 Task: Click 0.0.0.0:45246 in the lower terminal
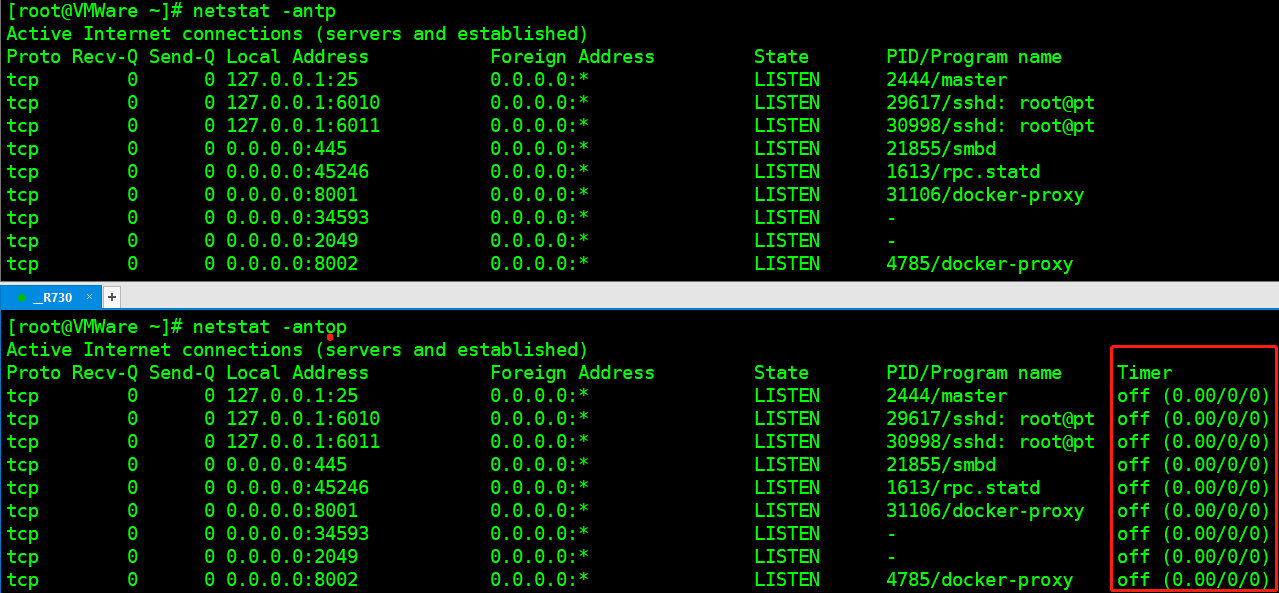coord(297,488)
